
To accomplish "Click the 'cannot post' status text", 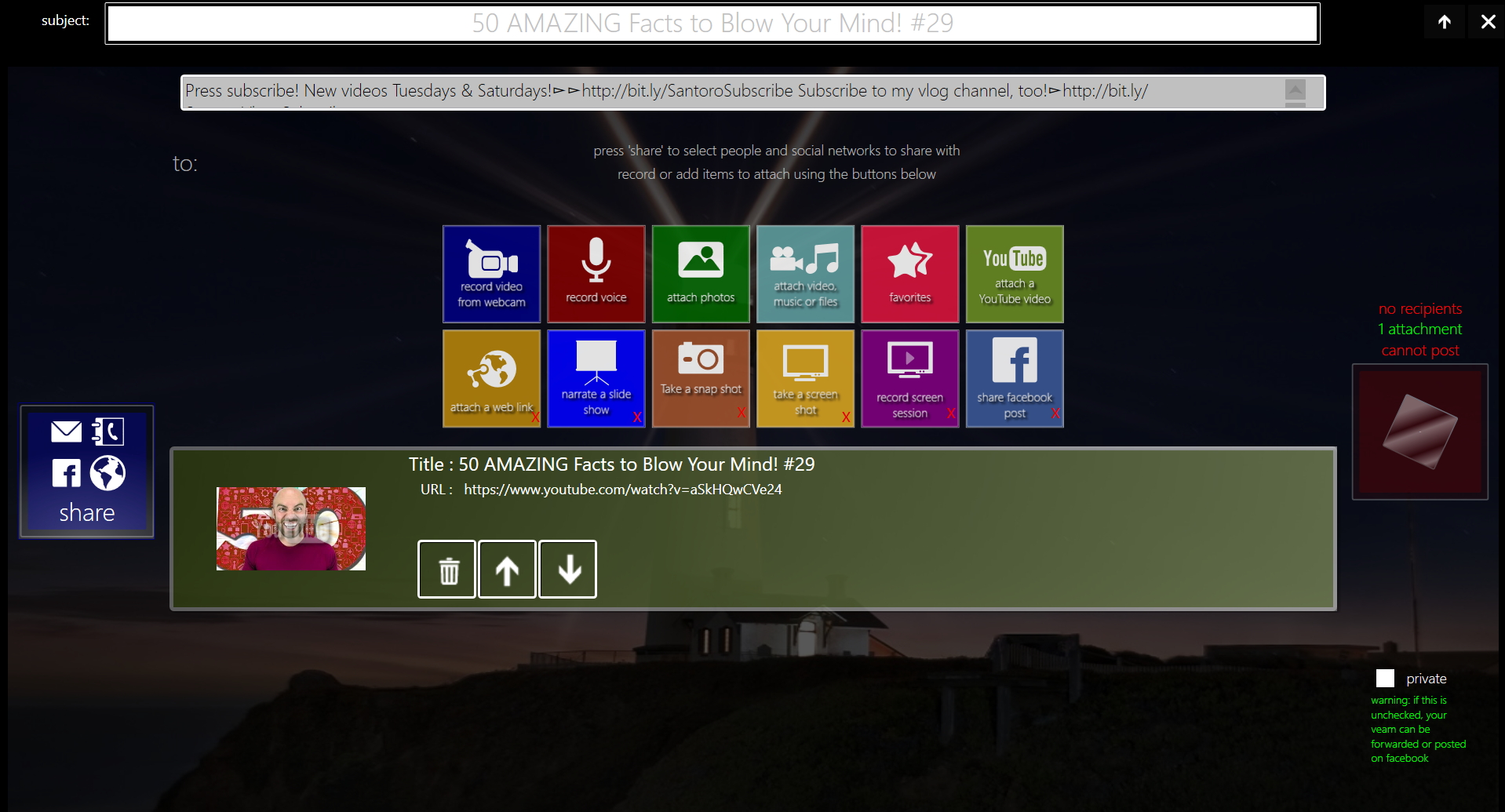I will (x=1420, y=351).
